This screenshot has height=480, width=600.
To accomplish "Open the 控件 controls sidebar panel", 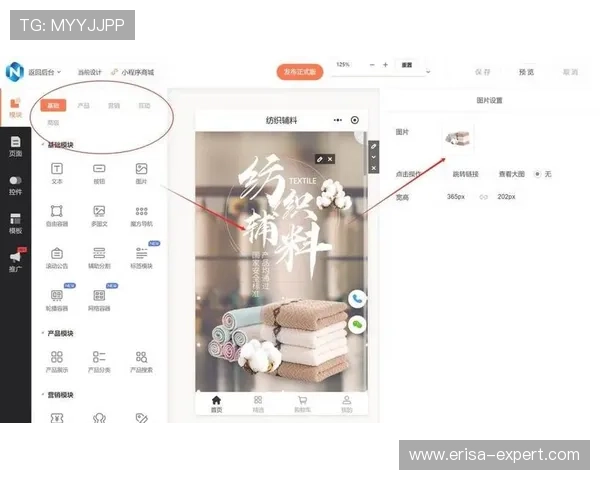I will pyautogui.click(x=15, y=185).
